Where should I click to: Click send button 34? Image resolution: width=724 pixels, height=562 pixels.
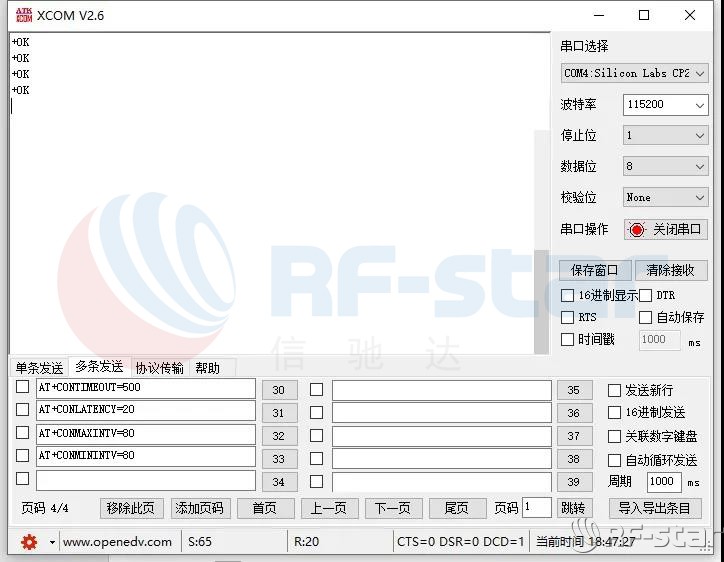click(279, 482)
